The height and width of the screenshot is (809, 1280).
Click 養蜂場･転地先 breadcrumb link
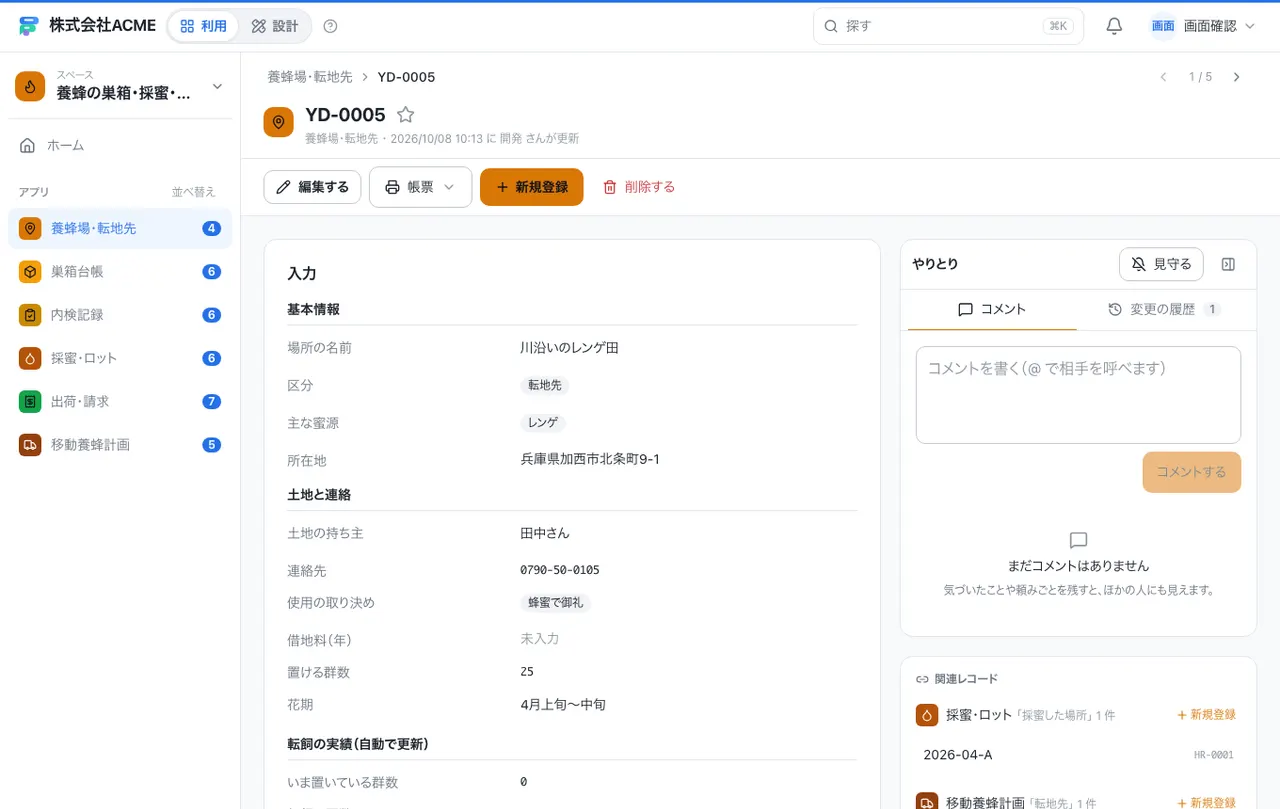(310, 77)
